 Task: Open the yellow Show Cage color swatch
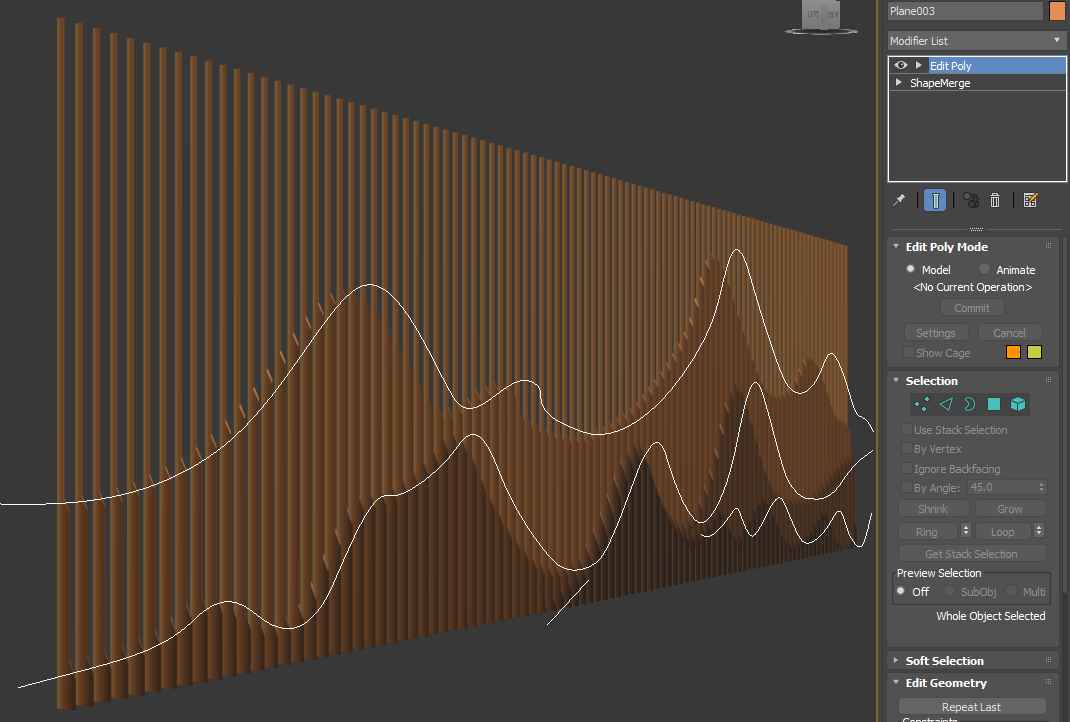coord(1035,352)
